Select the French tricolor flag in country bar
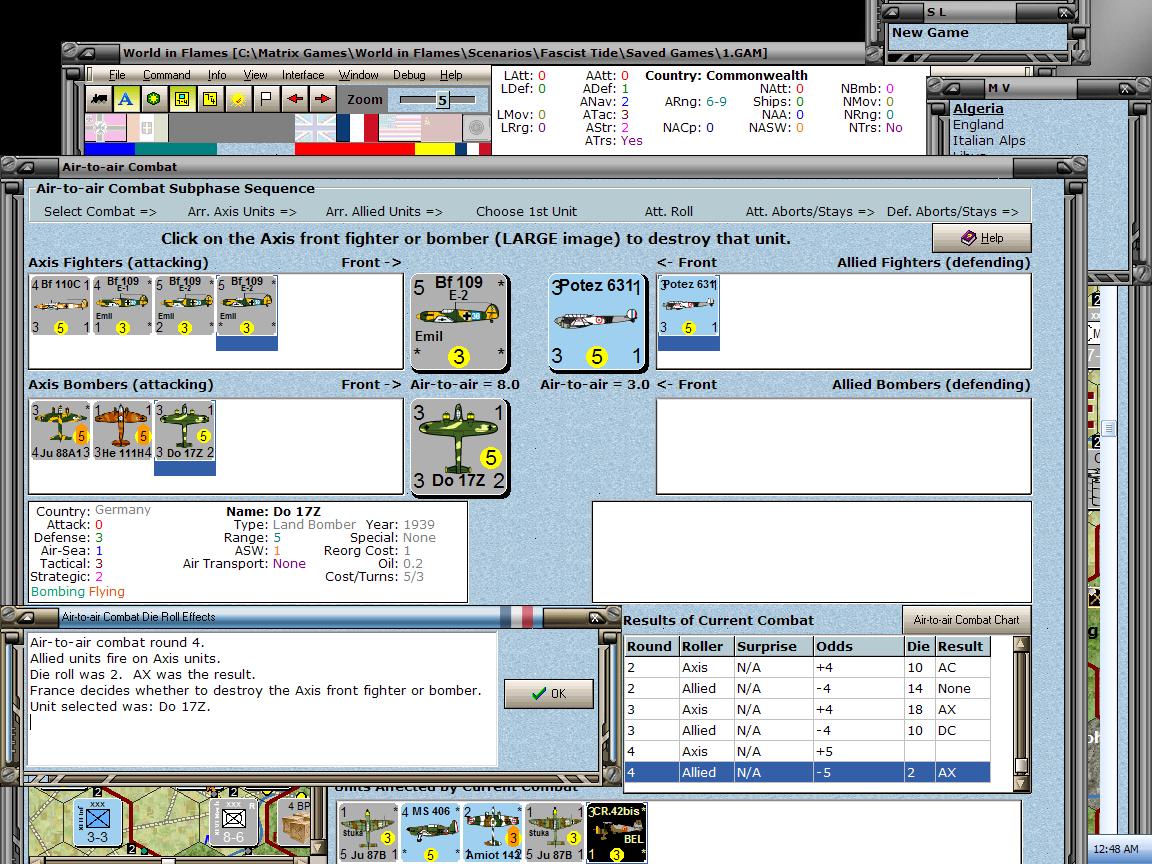This screenshot has height=864, width=1152. point(357,128)
